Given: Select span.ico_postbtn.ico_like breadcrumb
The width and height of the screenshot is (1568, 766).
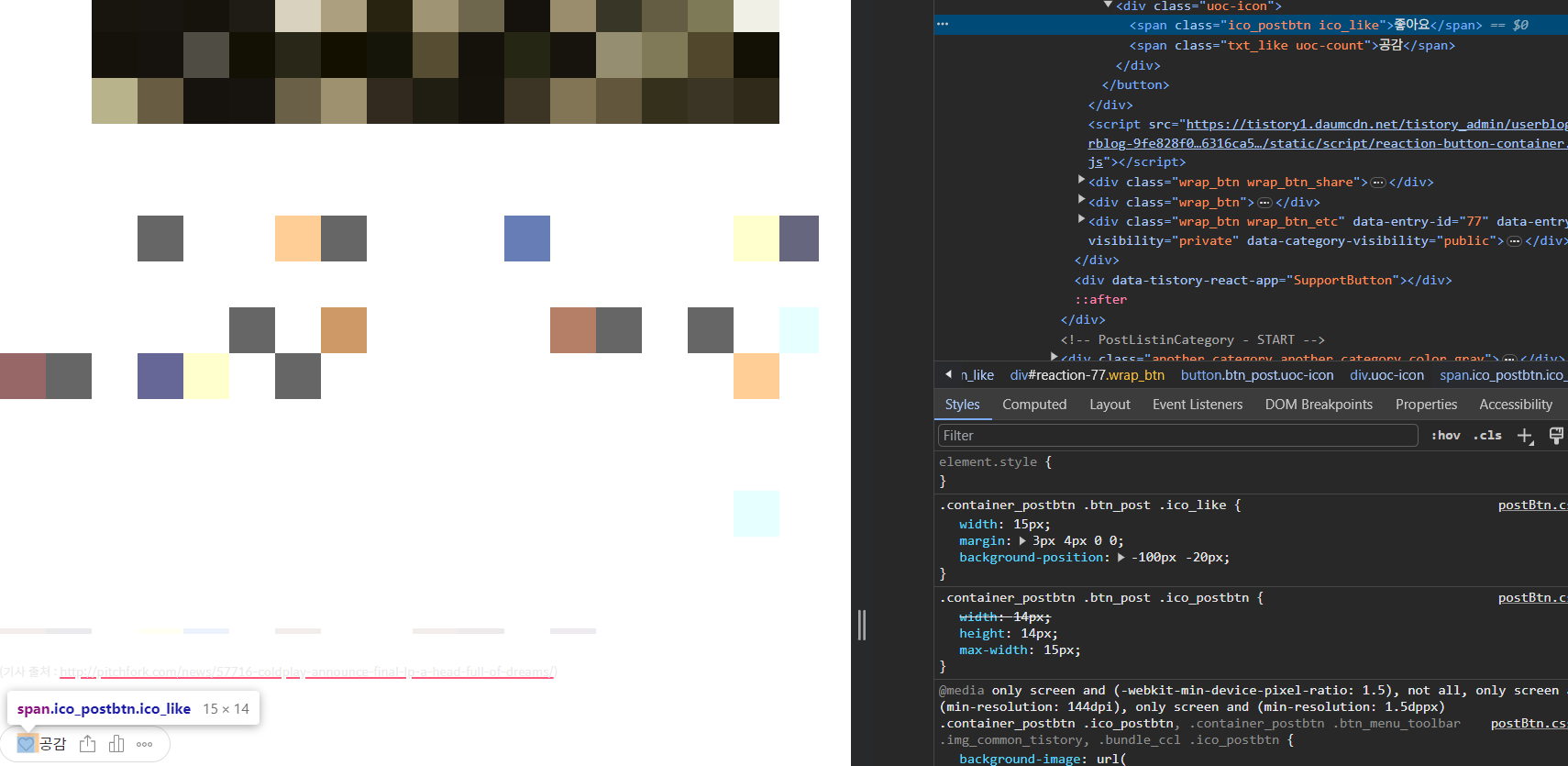Looking at the screenshot, I should [x=1503, y=375].
